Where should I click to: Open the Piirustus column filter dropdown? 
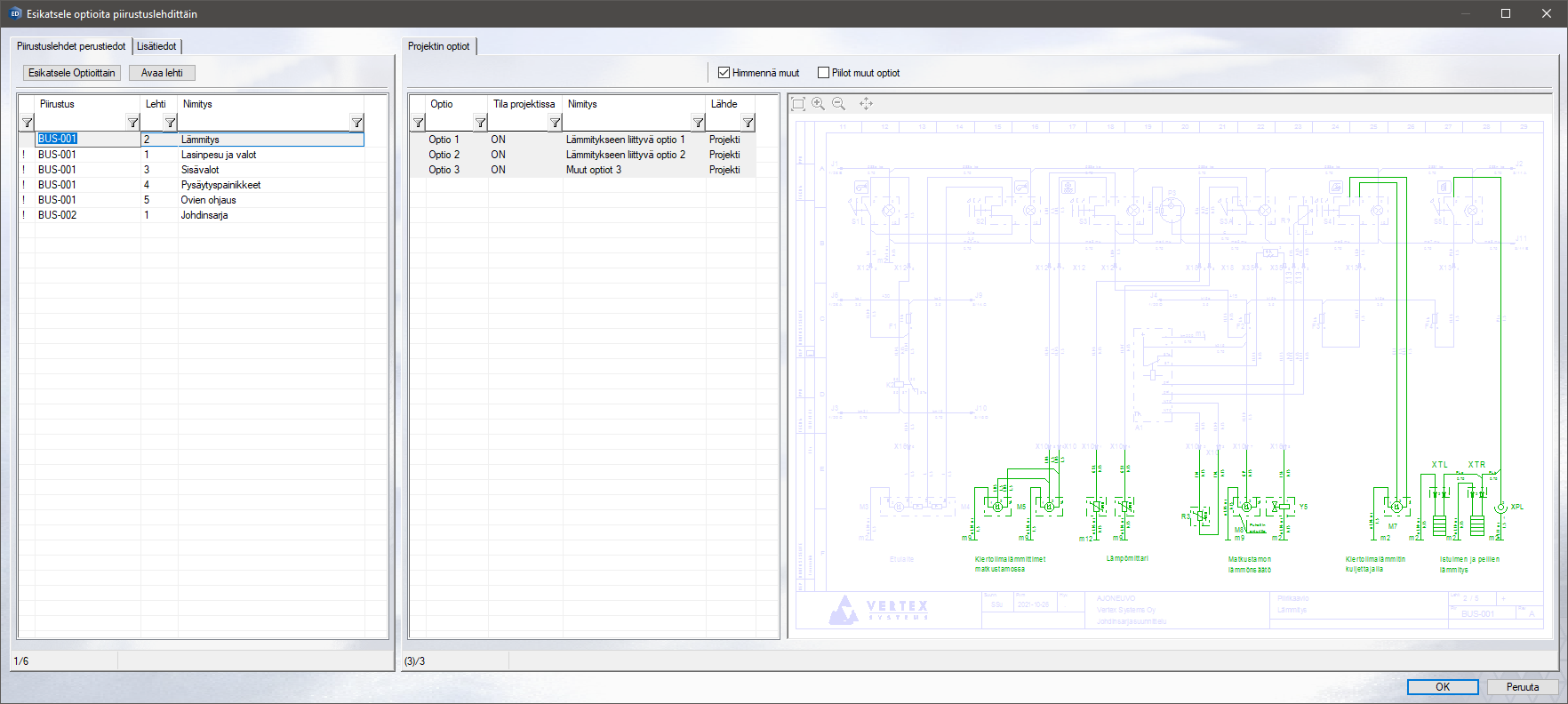tap(132, 123)
